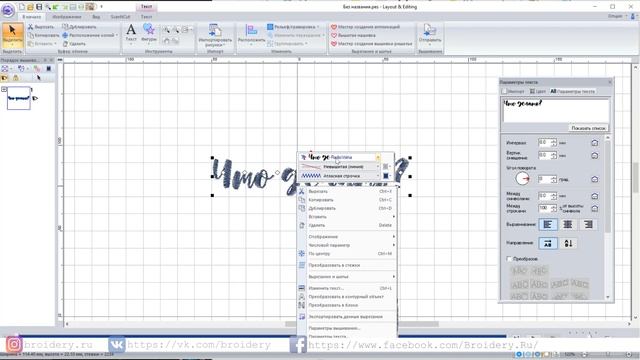Click dark blue region color swatch
The width and height of the screenshot is (640, 360).
[x=386, y=176]
